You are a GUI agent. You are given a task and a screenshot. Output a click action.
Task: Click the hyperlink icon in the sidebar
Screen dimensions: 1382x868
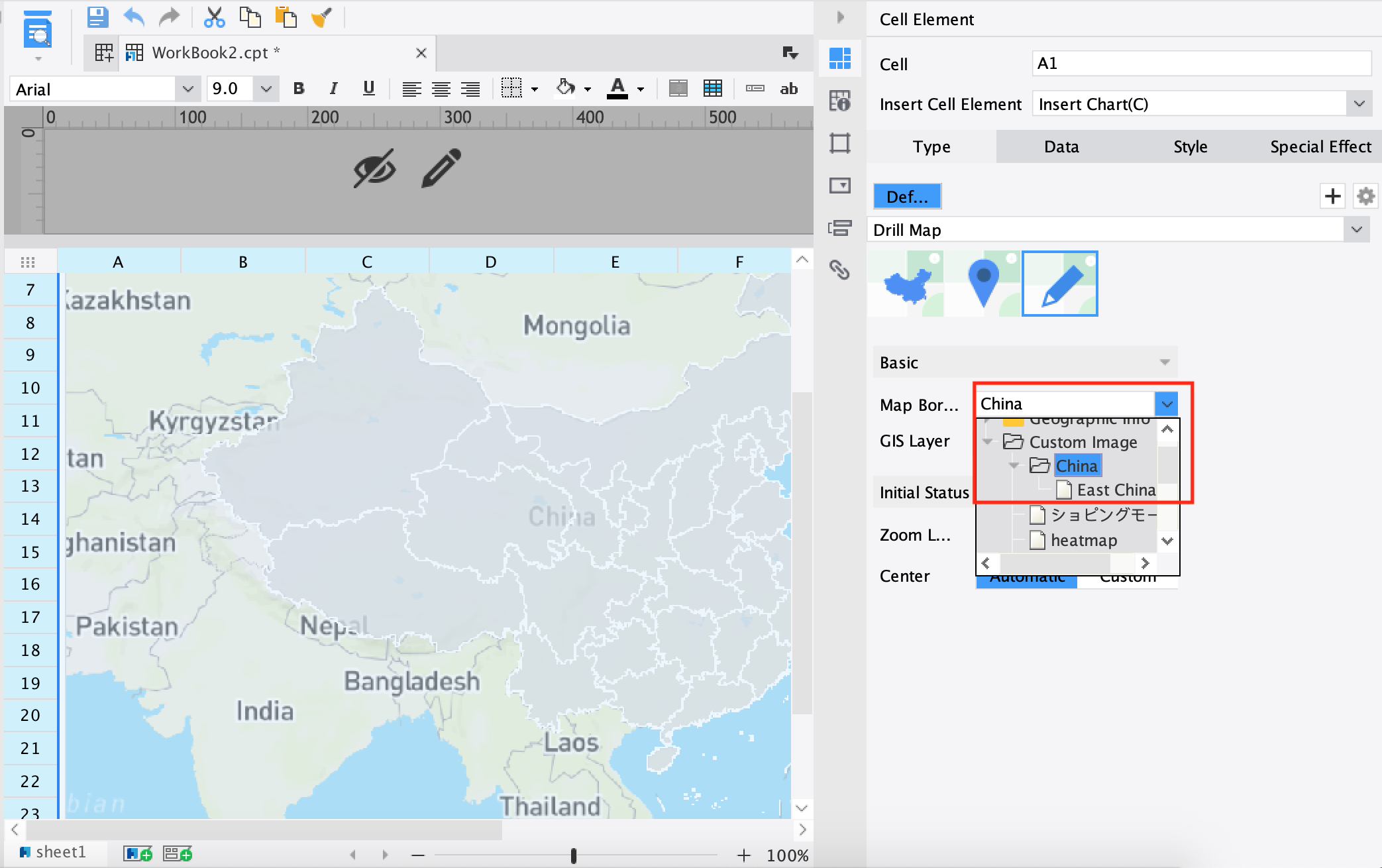click(839, 270)
